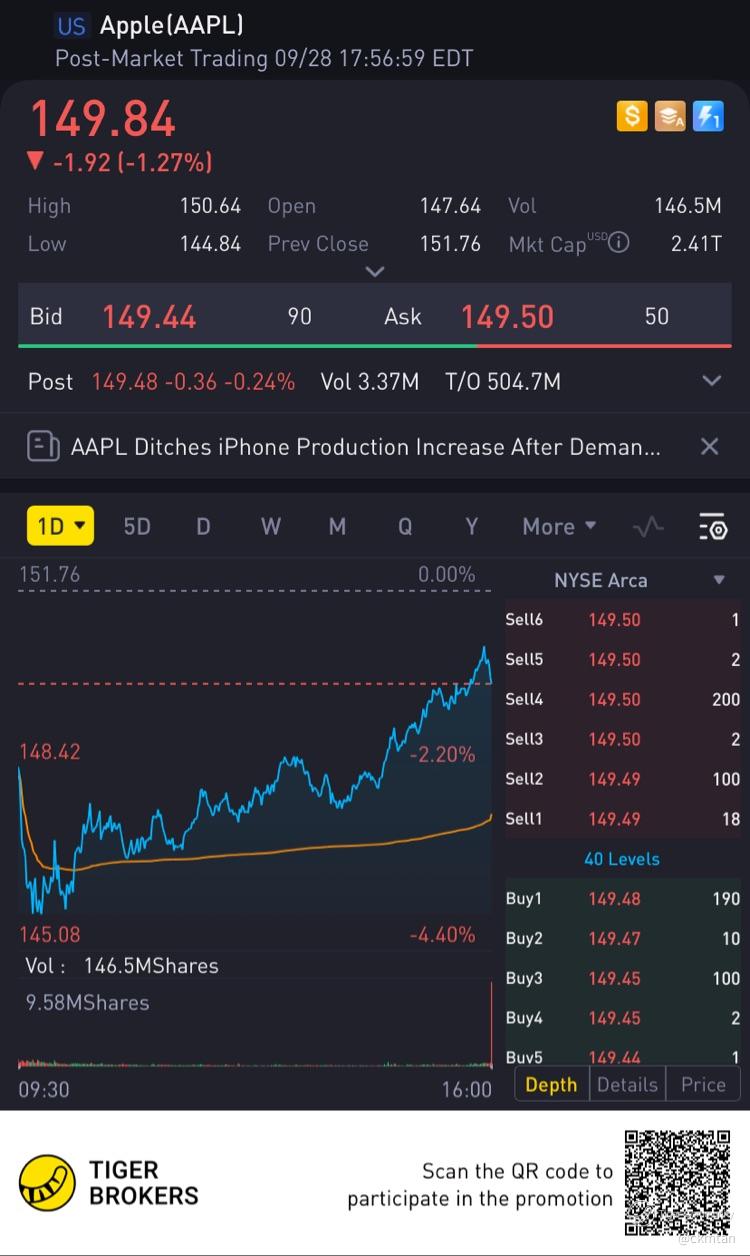Switch to the Details tab

tap(627, 1084)
